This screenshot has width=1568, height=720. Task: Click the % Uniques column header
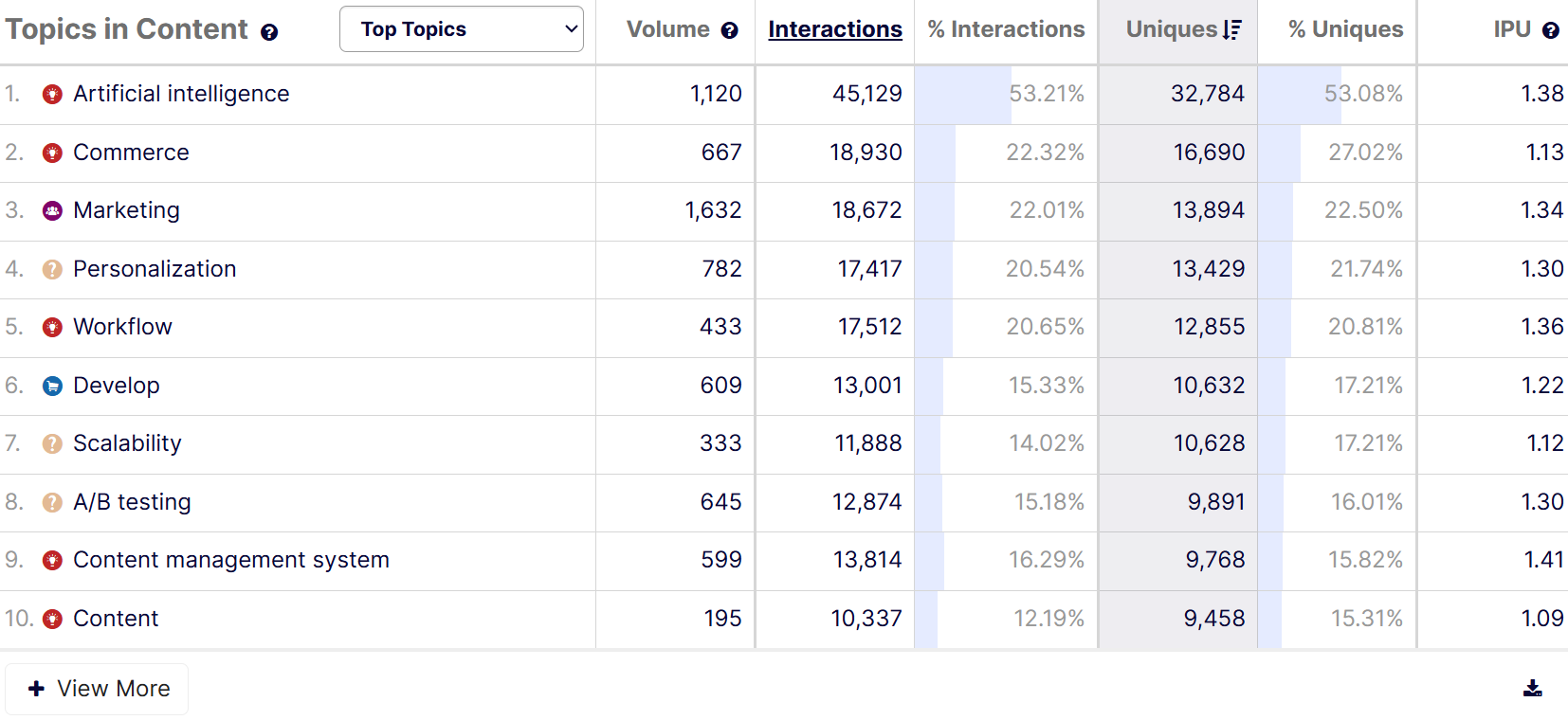point(1345,30)
